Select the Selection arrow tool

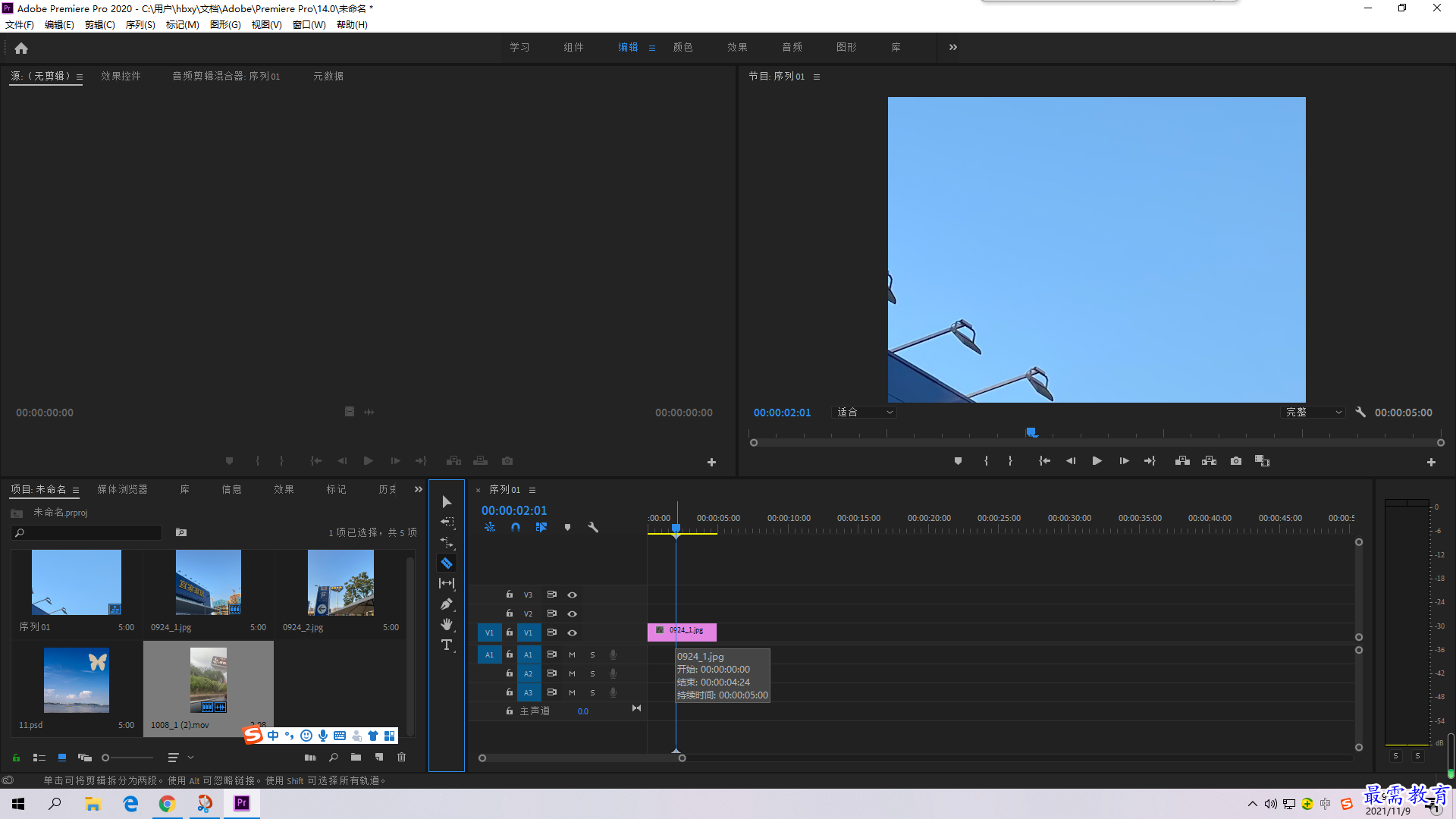(x=447, y=502)
